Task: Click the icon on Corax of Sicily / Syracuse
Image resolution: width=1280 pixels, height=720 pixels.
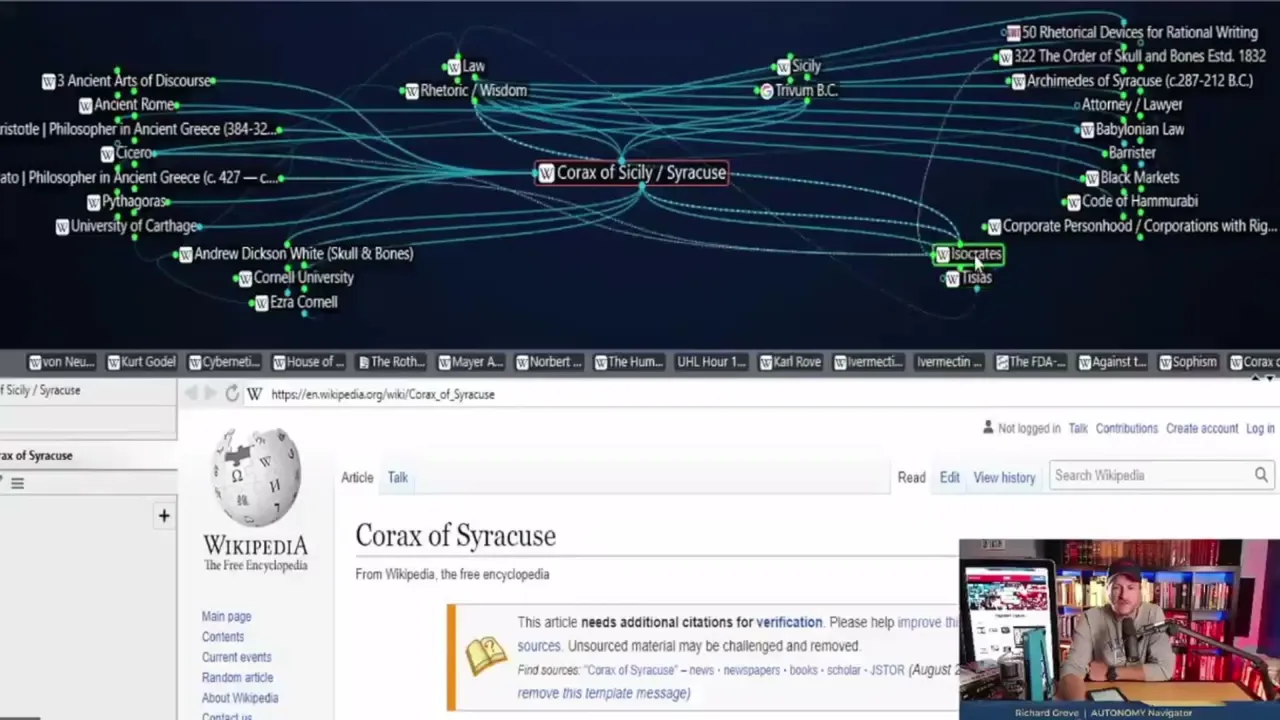Action: point(546,174)
